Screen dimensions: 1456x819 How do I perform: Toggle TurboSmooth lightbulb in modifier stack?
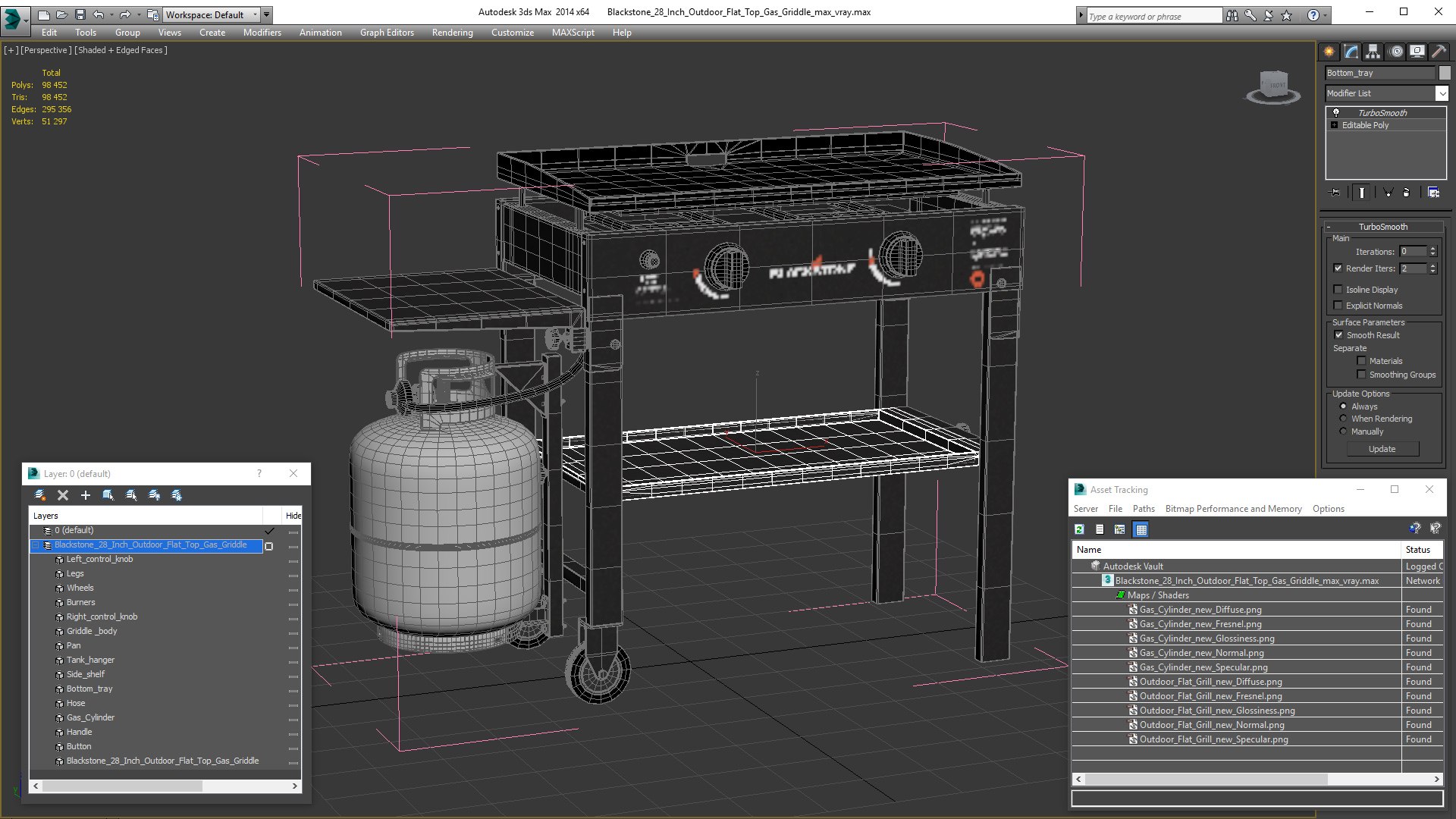[1336, 112]
